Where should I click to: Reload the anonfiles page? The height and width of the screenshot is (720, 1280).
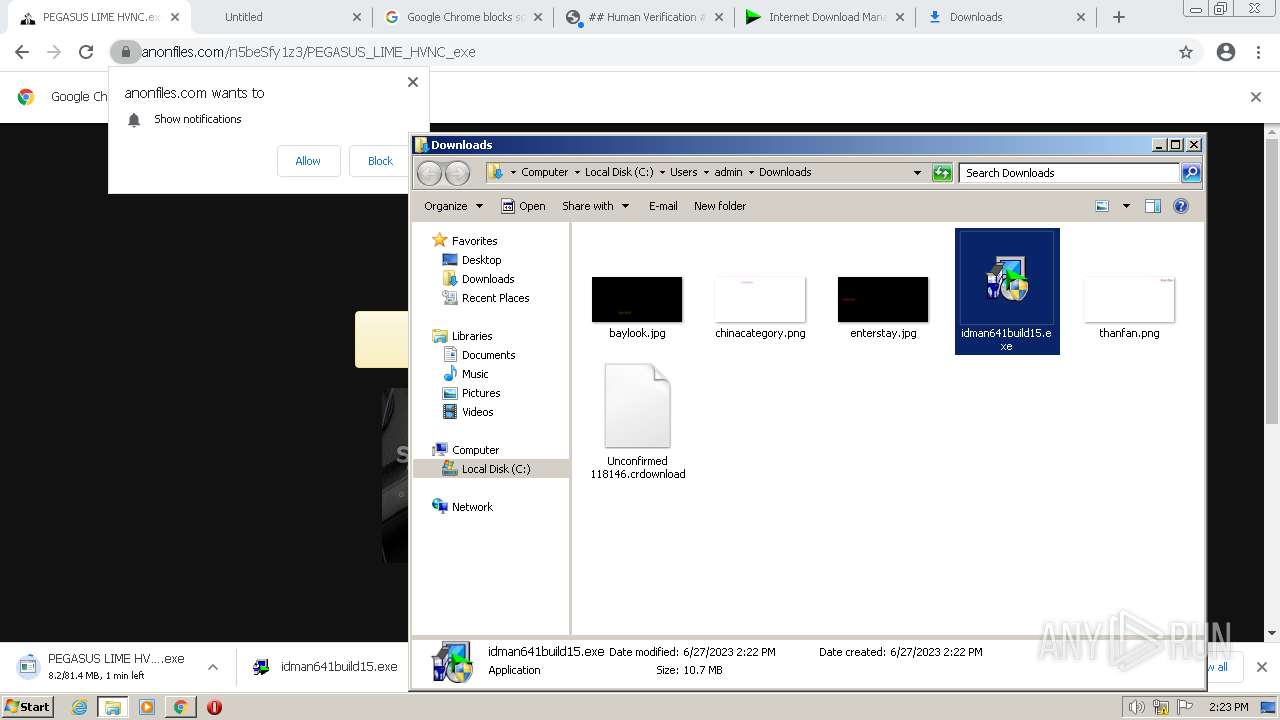(x=86, y=52)
